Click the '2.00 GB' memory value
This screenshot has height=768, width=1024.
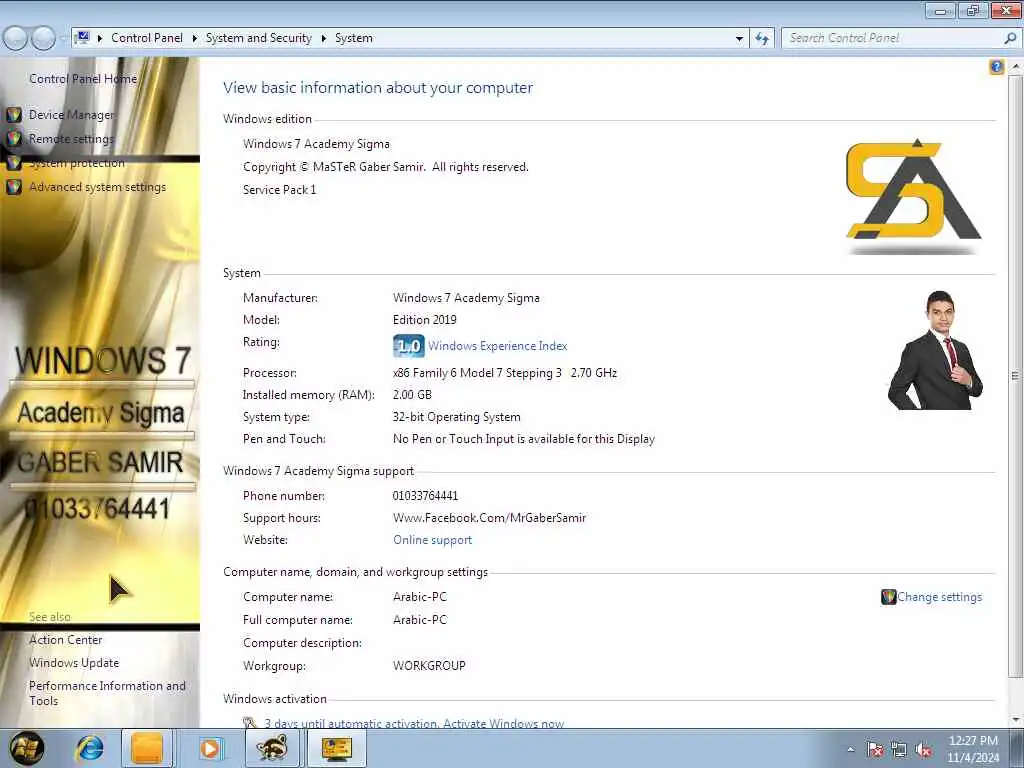[412, 395]
